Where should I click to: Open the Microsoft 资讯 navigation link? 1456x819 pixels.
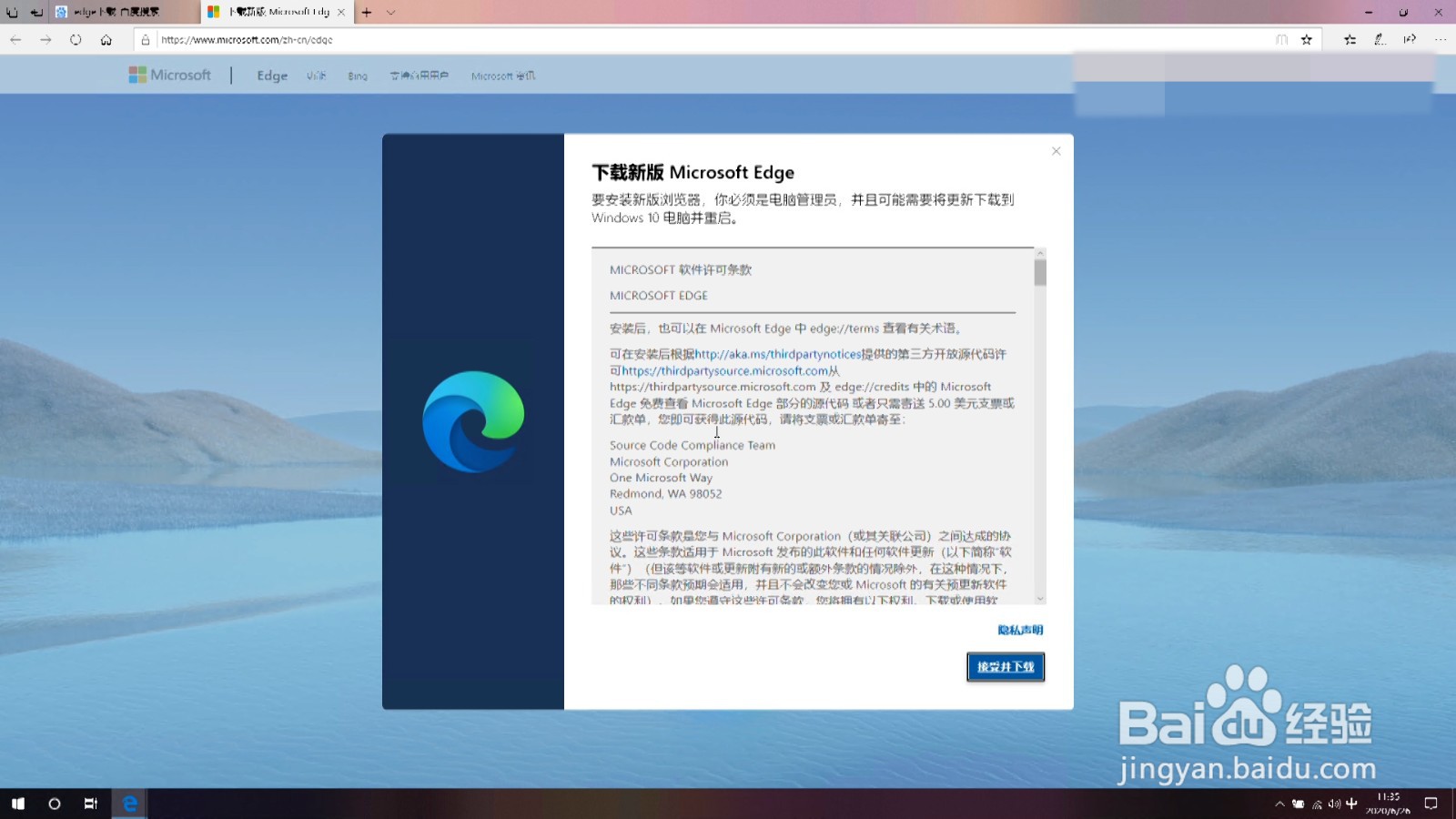pyautogui.click(x=503, y=76)
